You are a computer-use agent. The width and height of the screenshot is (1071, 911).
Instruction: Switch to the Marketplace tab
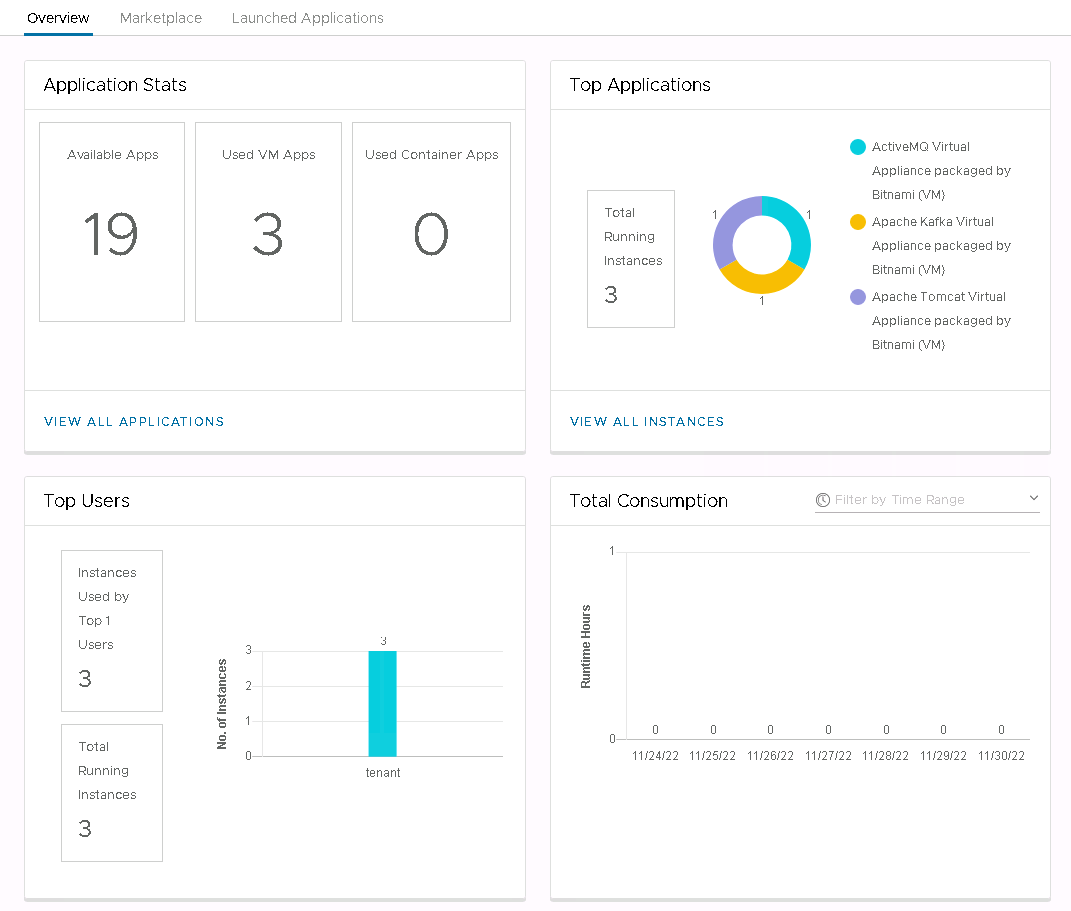coord(160,18)
